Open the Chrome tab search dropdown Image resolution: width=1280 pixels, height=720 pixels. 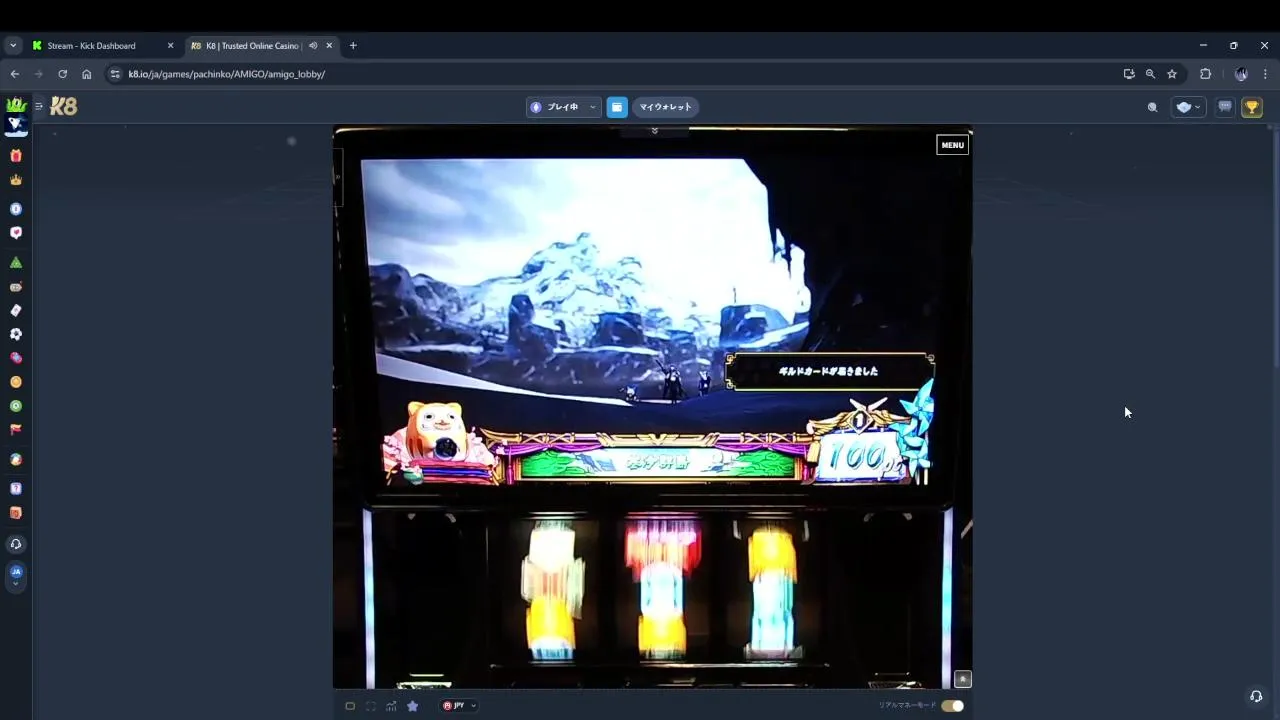pos(13,45)
